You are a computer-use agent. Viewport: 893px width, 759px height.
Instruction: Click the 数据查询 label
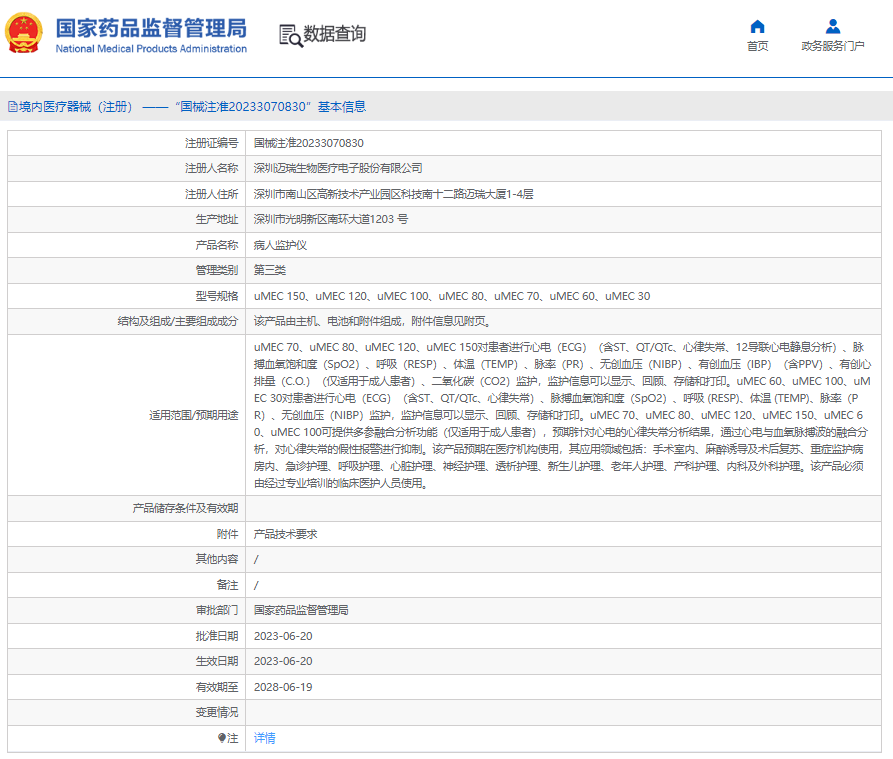[334, 34]
